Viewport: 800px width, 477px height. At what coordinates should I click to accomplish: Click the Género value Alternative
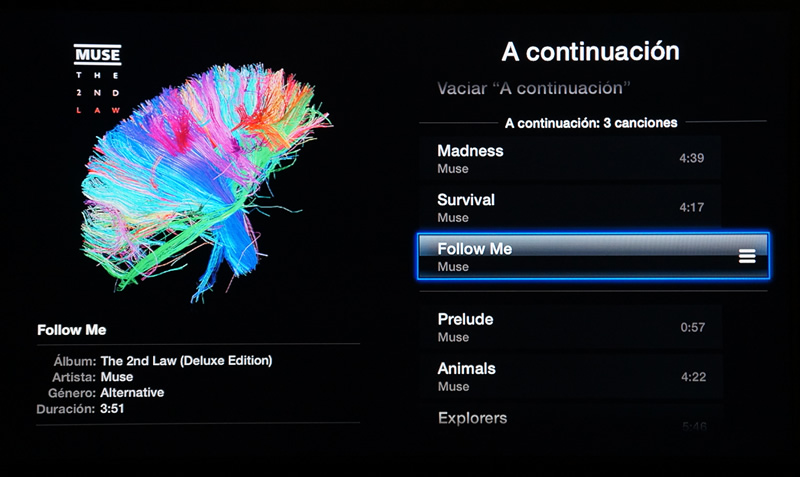tap(132, 393)
